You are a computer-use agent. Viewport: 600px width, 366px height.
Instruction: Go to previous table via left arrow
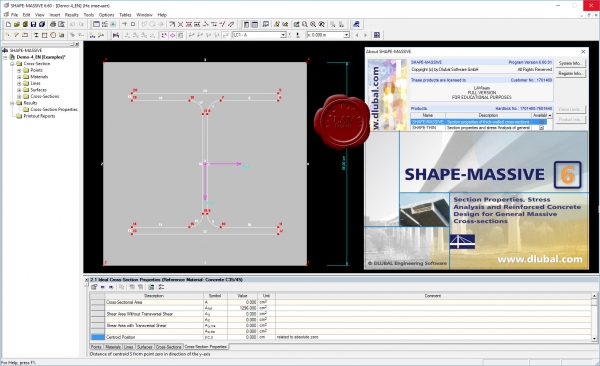pos(103,287)
